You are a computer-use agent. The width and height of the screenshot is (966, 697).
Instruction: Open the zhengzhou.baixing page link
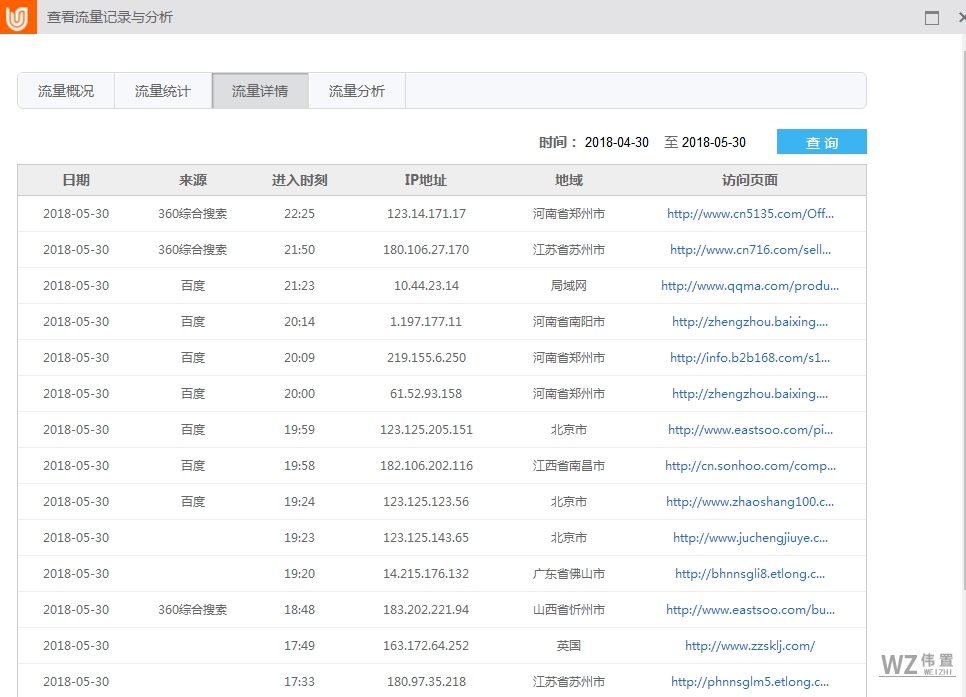[x=752, y=321]
